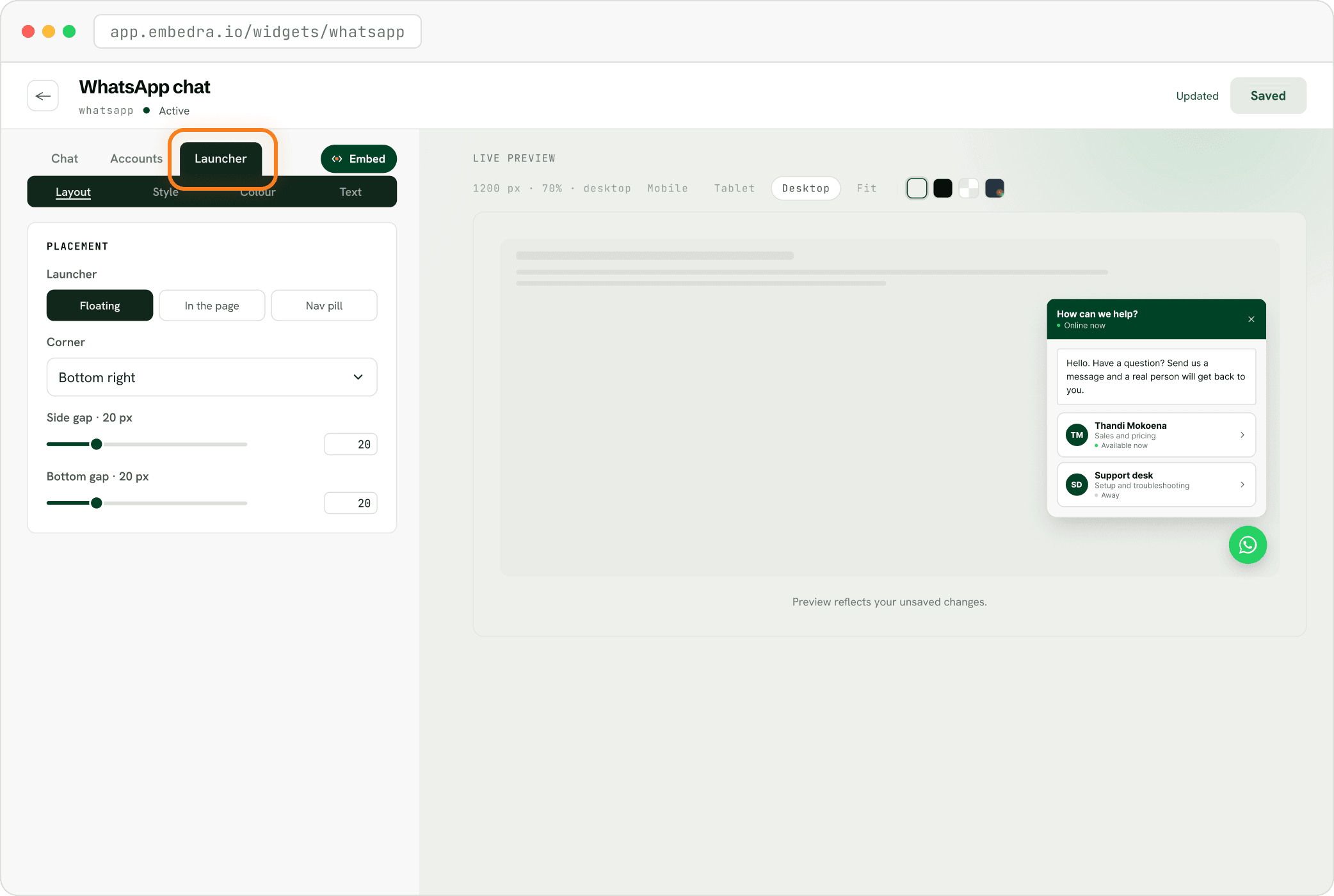Switch to Text sub-tab
This screenshot has width=1334, height=896.
coord(350,192)
